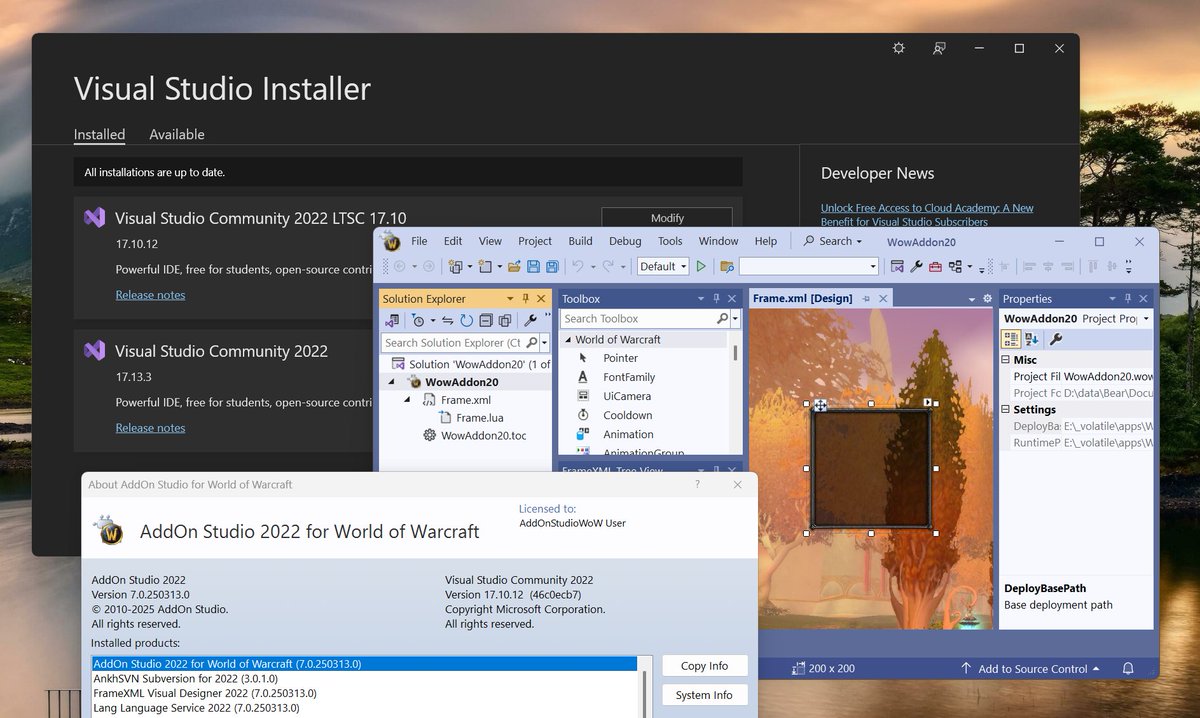Click Solution Explorer Sync with Active Document icon

(448, 320)
